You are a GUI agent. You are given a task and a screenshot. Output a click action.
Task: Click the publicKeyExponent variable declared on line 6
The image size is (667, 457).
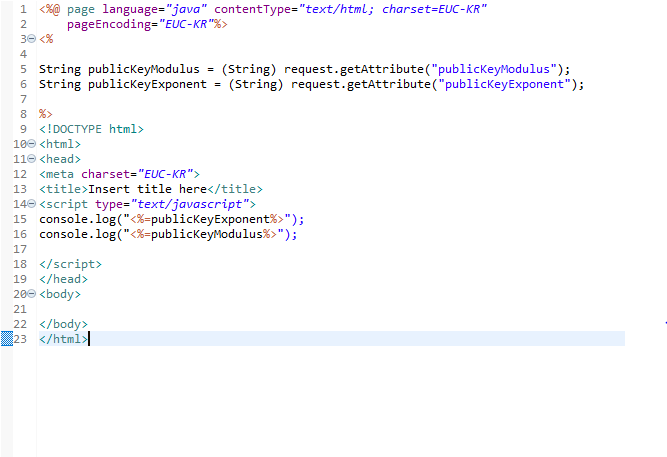(x=147, y=84)
